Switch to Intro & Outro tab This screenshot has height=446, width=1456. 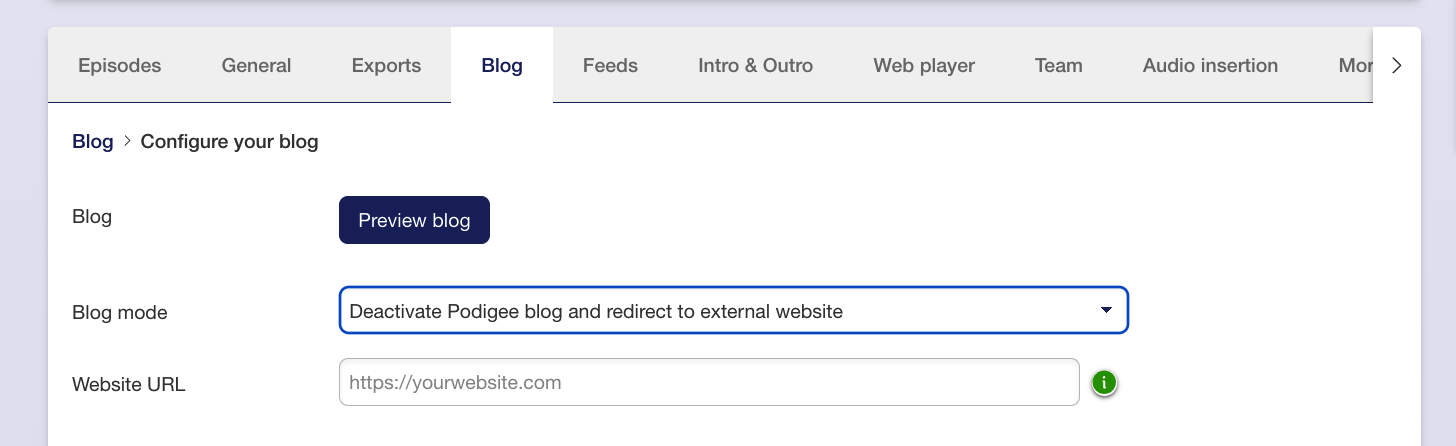click(755, 65)
